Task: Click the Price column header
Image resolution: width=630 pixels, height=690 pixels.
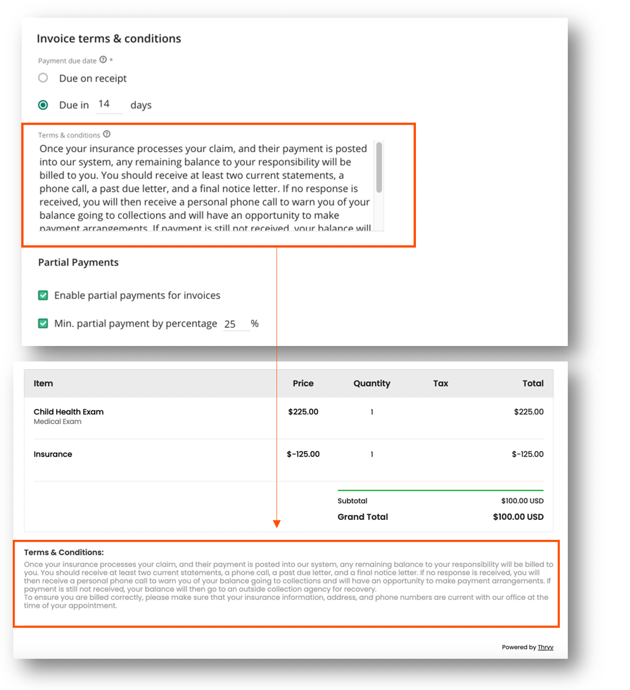Action: click(x=303, y=383)
